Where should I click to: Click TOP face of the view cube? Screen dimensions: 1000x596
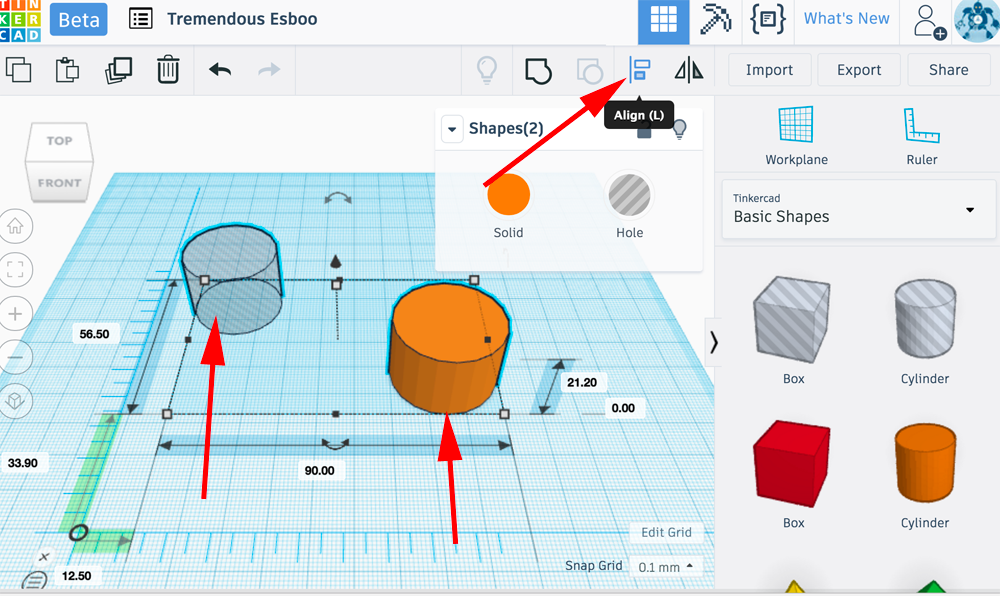pyautogui.click(x=59, y=141)
